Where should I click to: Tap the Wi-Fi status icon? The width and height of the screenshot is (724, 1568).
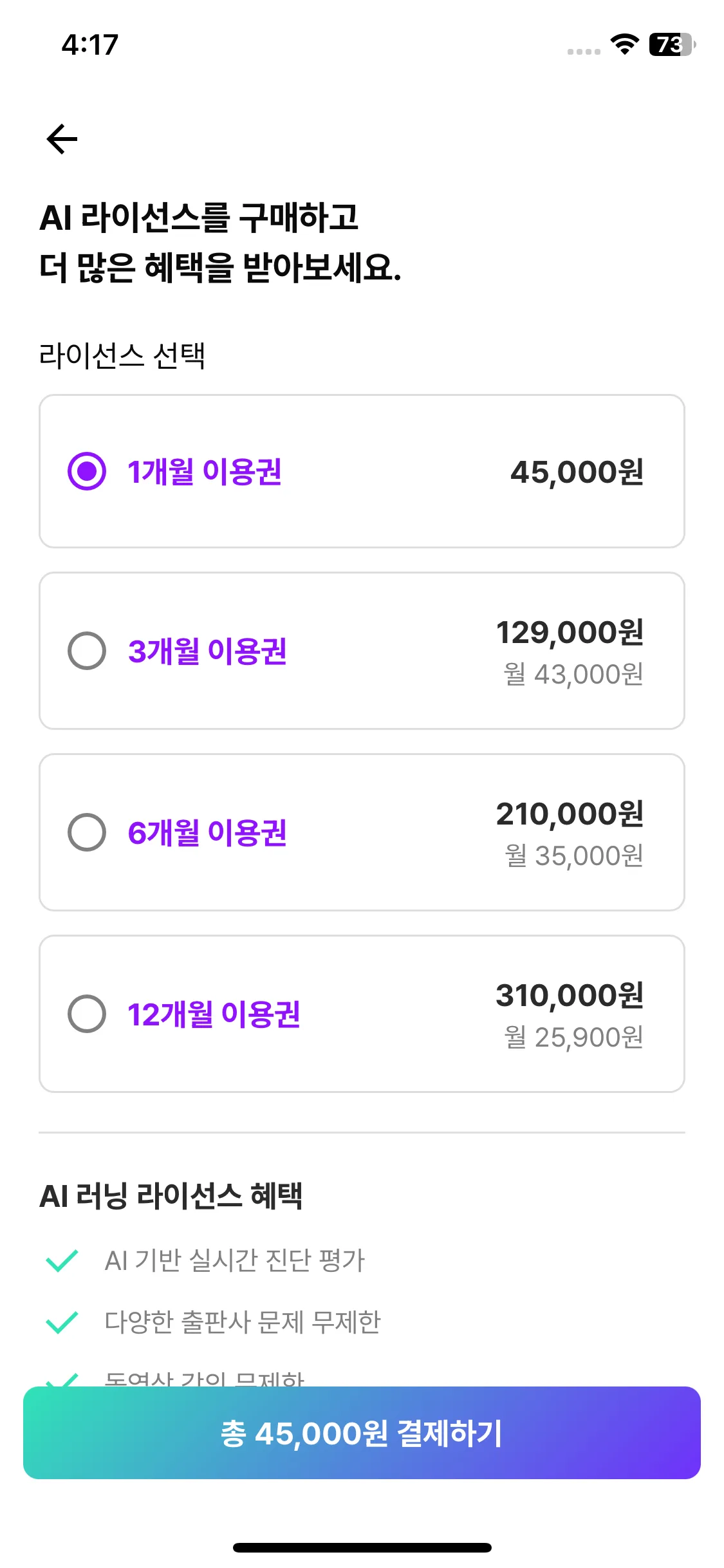click(624, 44)
